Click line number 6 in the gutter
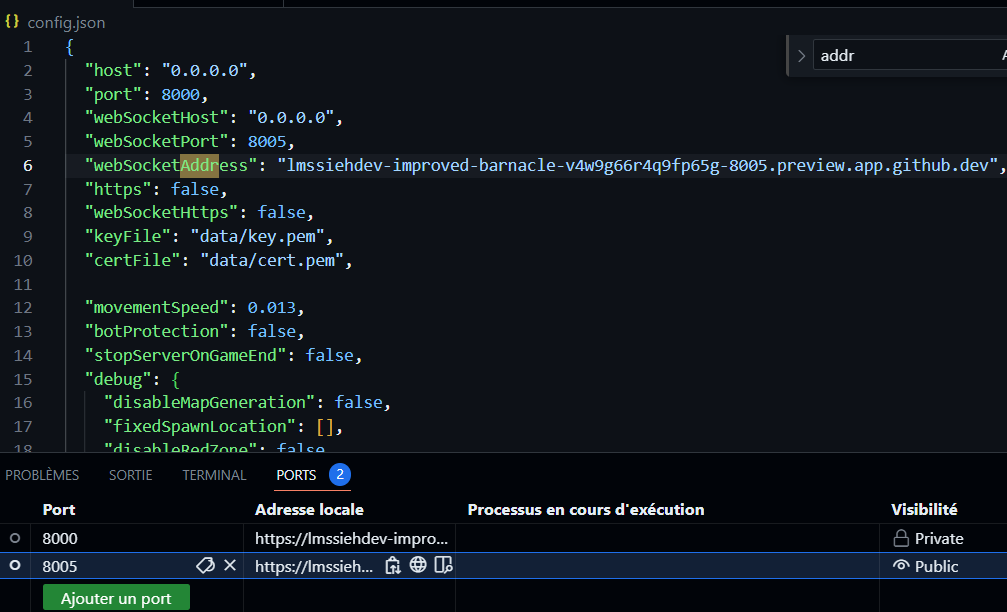This screenshot has height=612, width=1007. [28, 166]
